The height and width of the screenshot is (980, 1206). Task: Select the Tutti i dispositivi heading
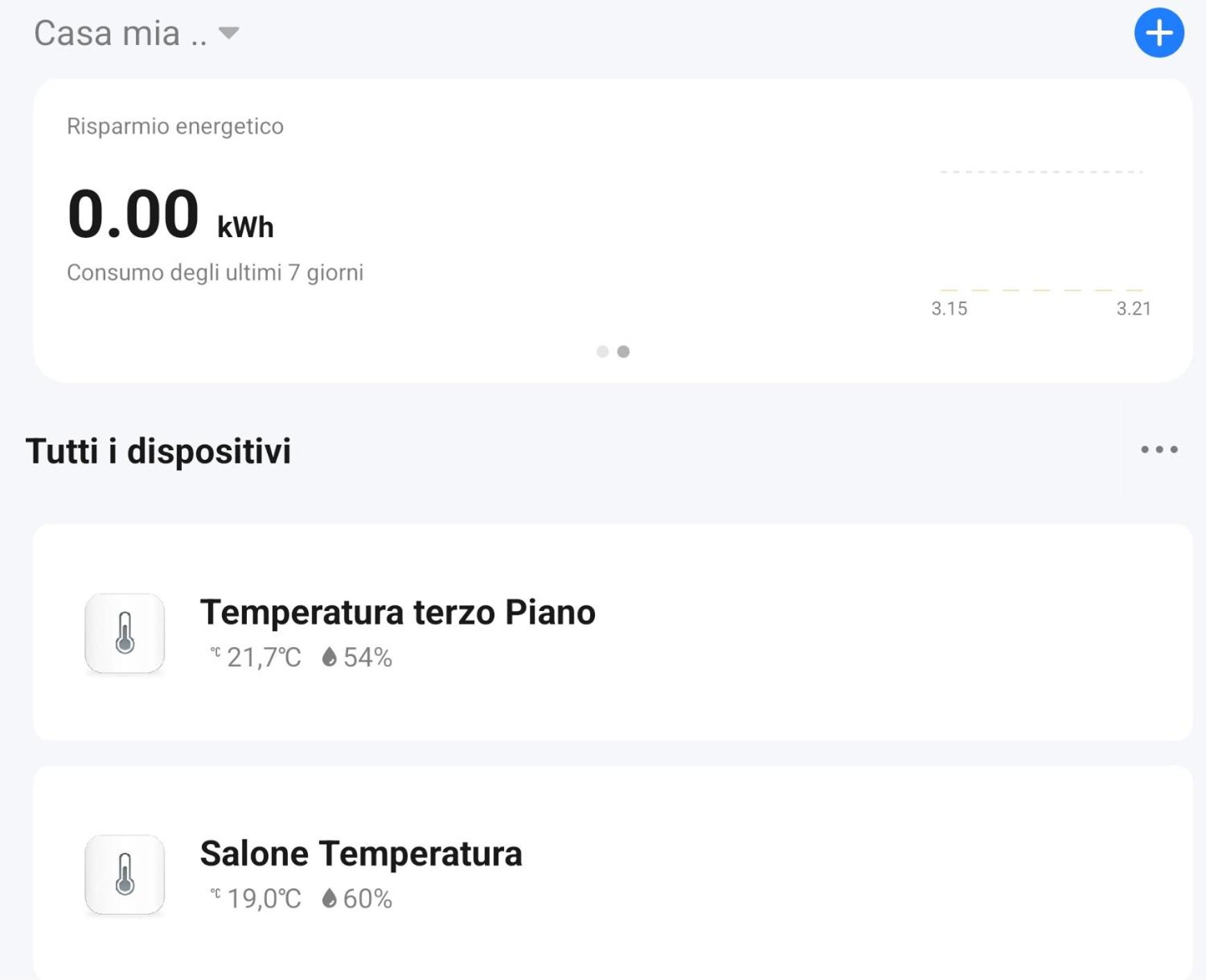158,451
